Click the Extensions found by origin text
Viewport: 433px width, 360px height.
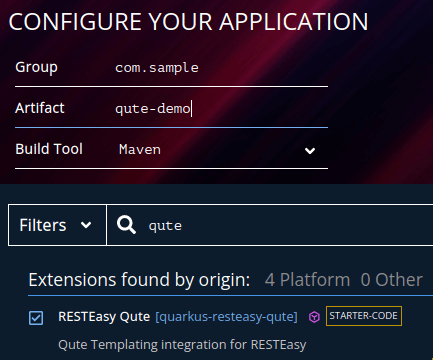click(139, 280)
